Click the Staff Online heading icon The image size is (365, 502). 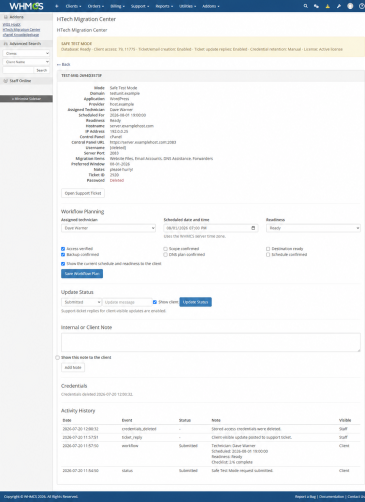tap(6, 81)
